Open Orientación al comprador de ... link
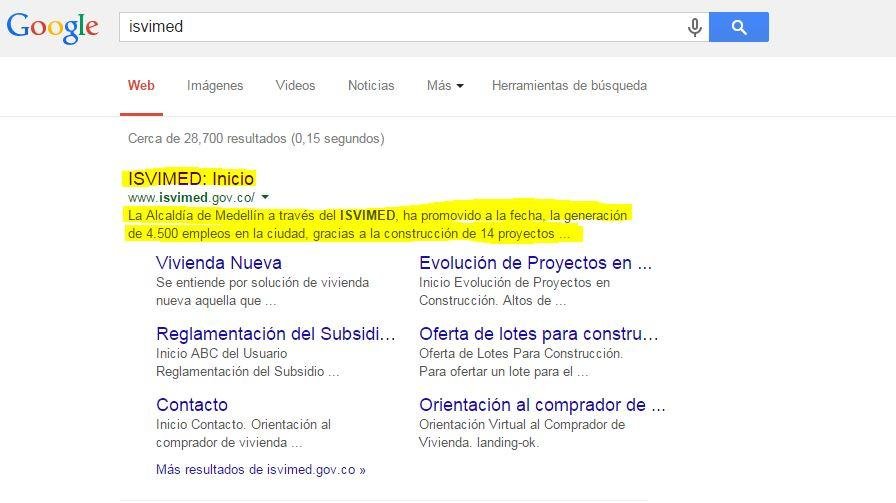 click(542, 404)
